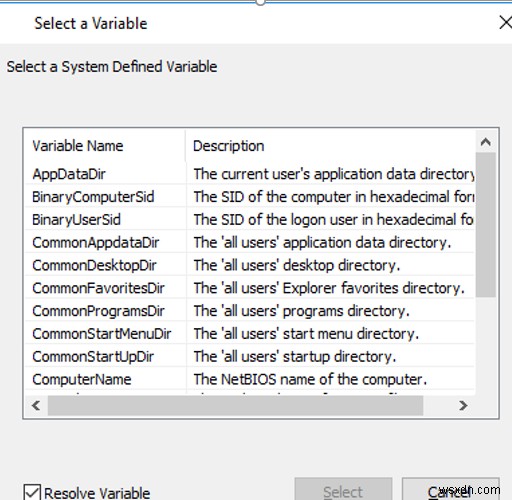The width and height of the screenshot is (512, 500).
Task: Select the CommonStartUpDir row
Action: 250,357
